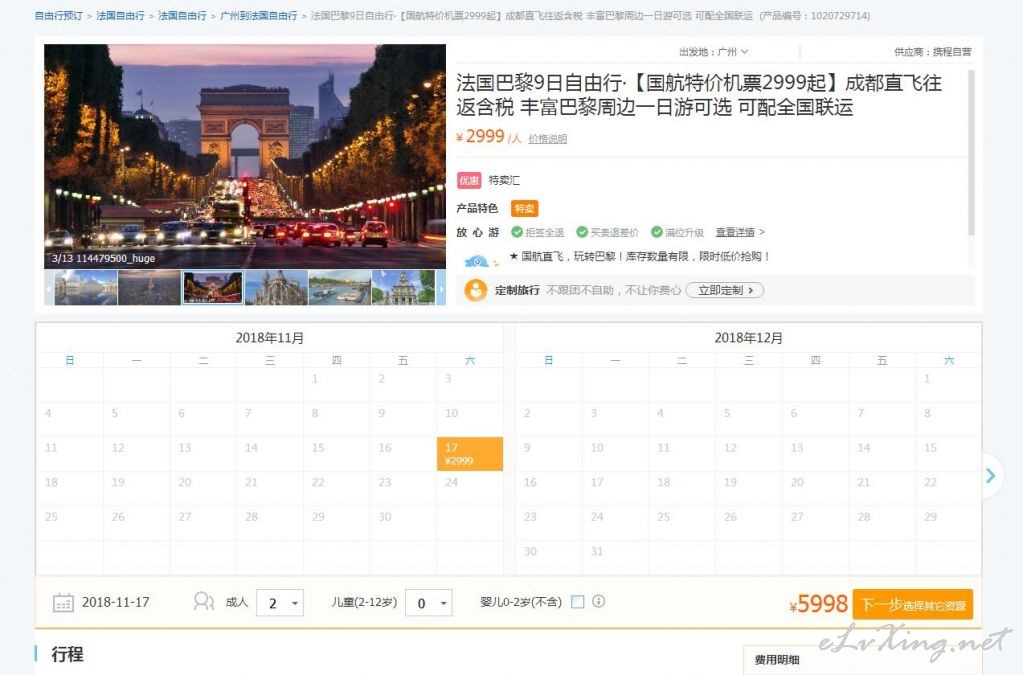The height and width of the screenshot is (675, 1023).
Task: Click the 2018-11-17 departure date field
Action: (x=115, y=603)
